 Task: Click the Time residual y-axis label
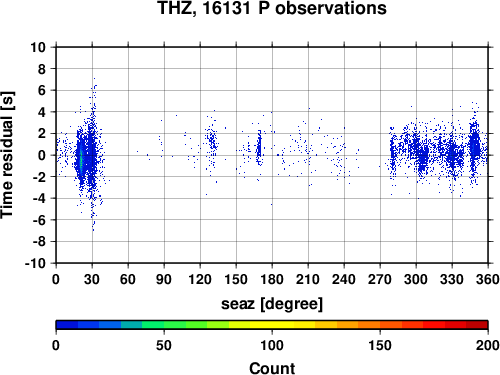tap(7, 155)
